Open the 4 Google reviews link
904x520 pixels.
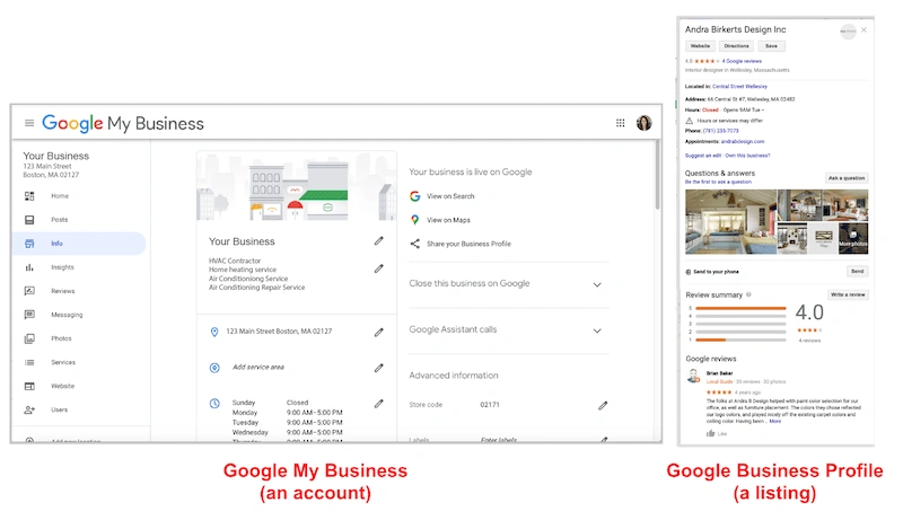(x=741, y=61)
